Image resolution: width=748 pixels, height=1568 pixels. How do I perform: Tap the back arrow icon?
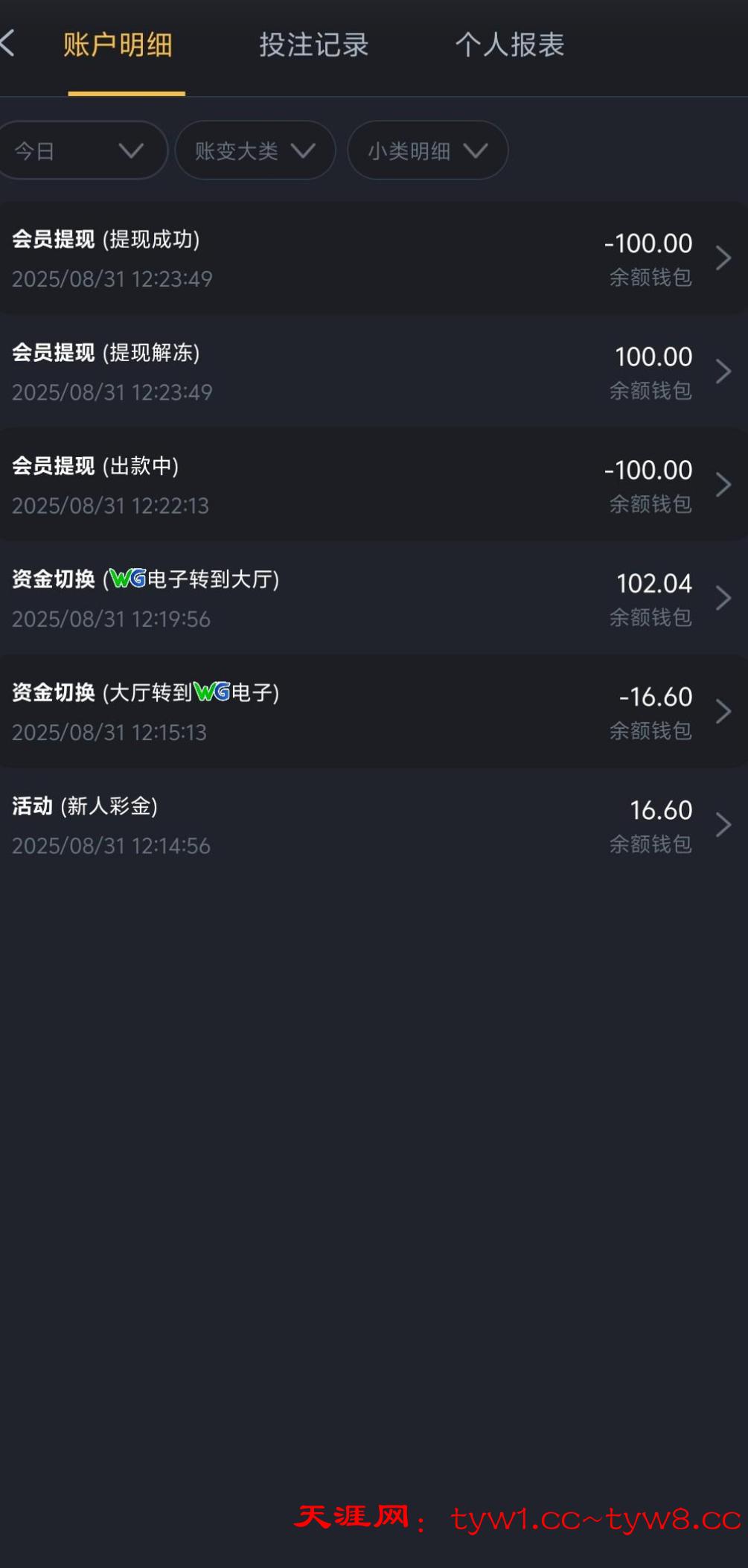[x=9, y=44]
